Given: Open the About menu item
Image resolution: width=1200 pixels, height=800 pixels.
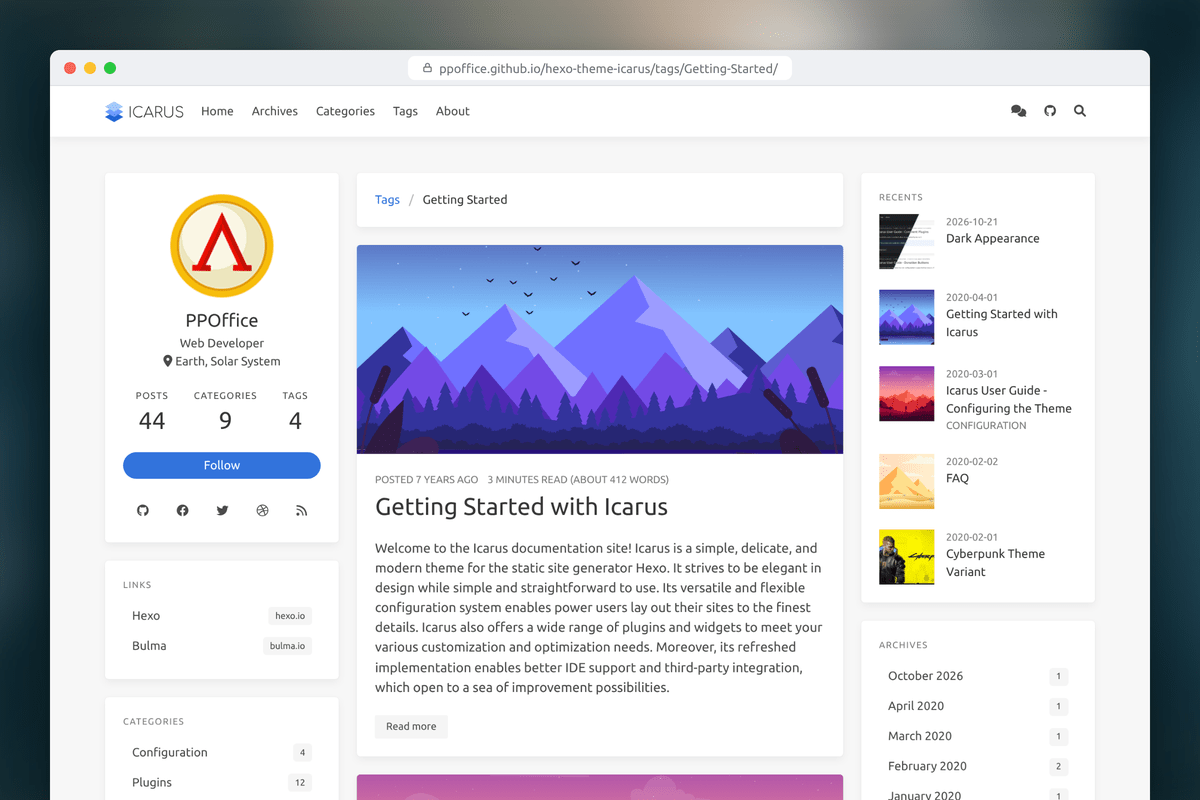Looking at the screenshot, I should [453, 112].
